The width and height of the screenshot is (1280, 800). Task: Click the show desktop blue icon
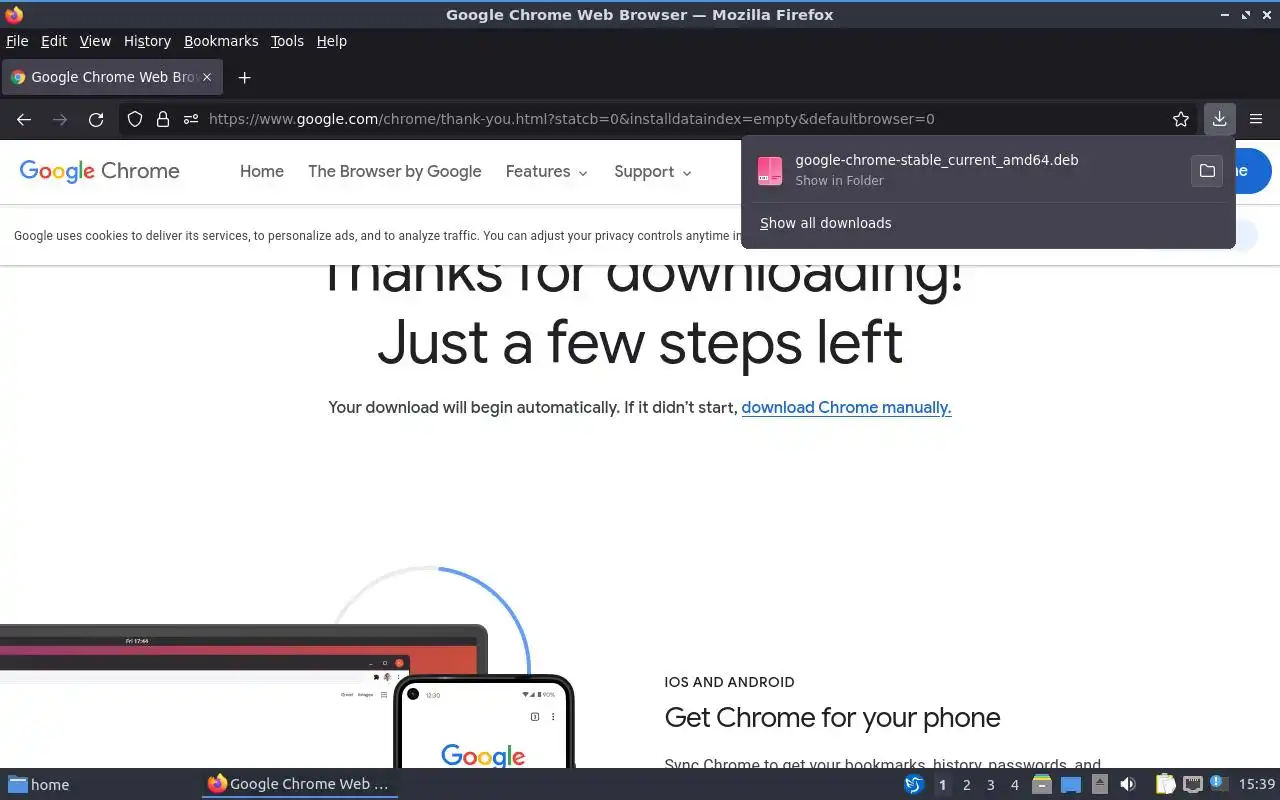coord(1071,785)
